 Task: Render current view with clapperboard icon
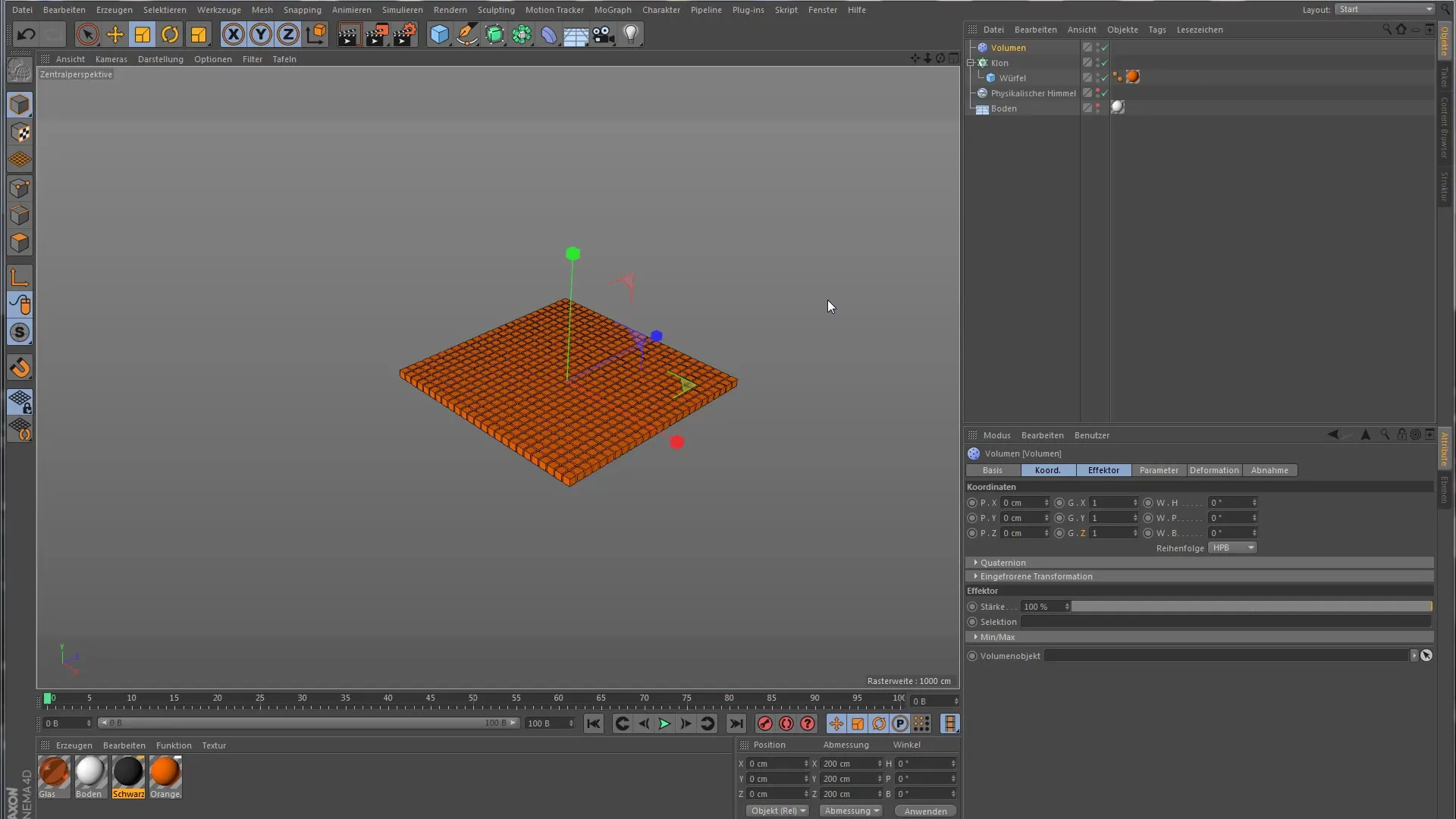(x=349, y=34)
